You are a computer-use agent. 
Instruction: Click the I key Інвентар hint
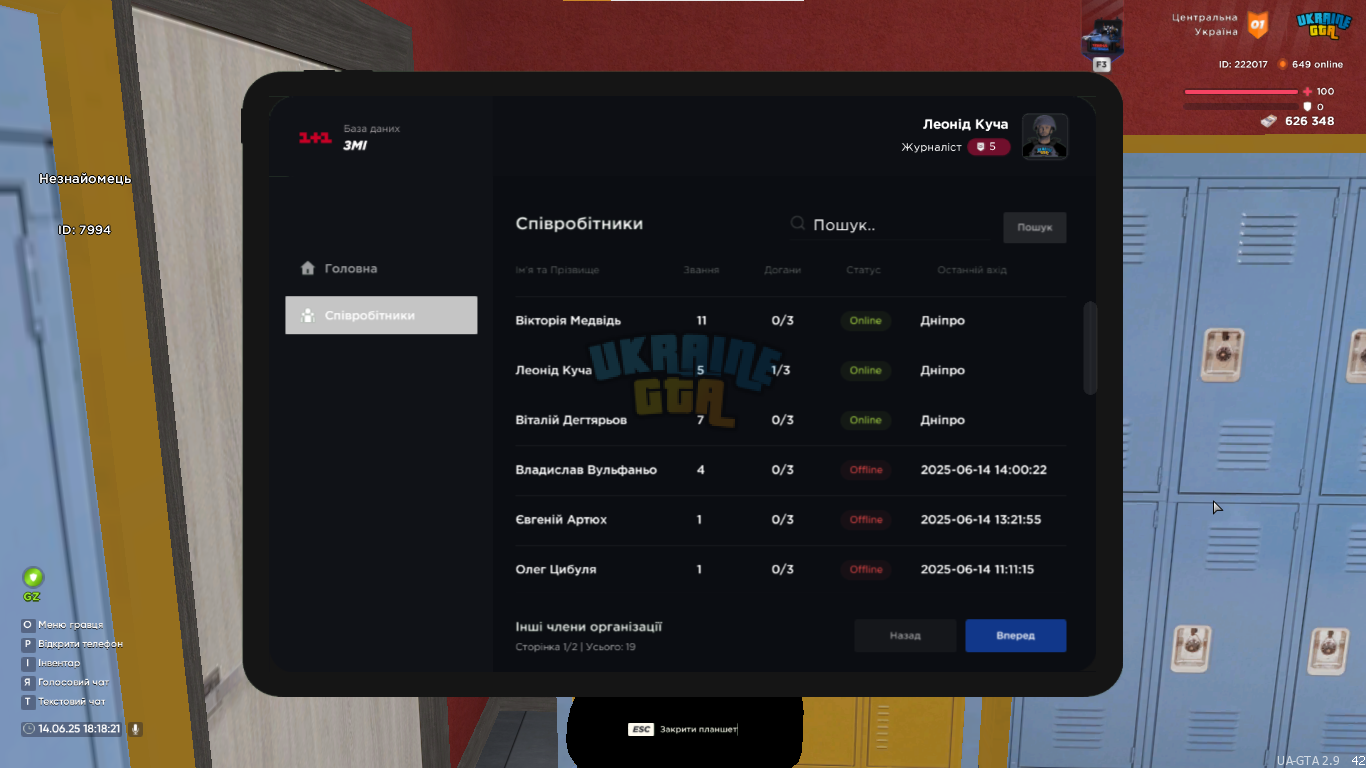(x=51, y=663)
